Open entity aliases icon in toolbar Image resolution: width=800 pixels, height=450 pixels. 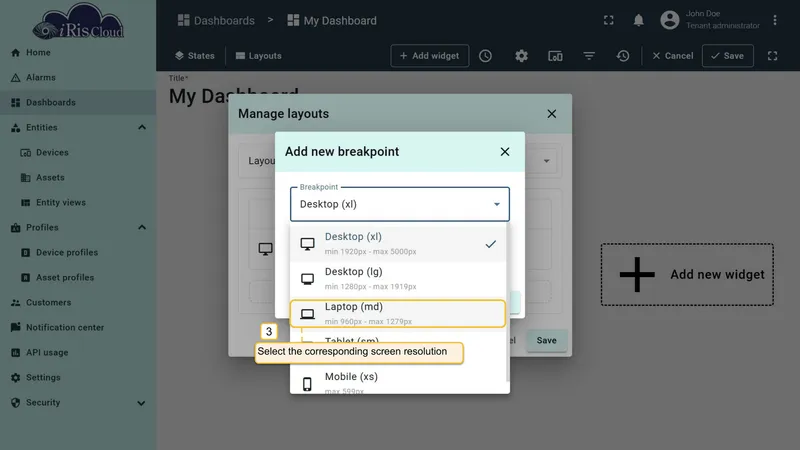(555, 56)
